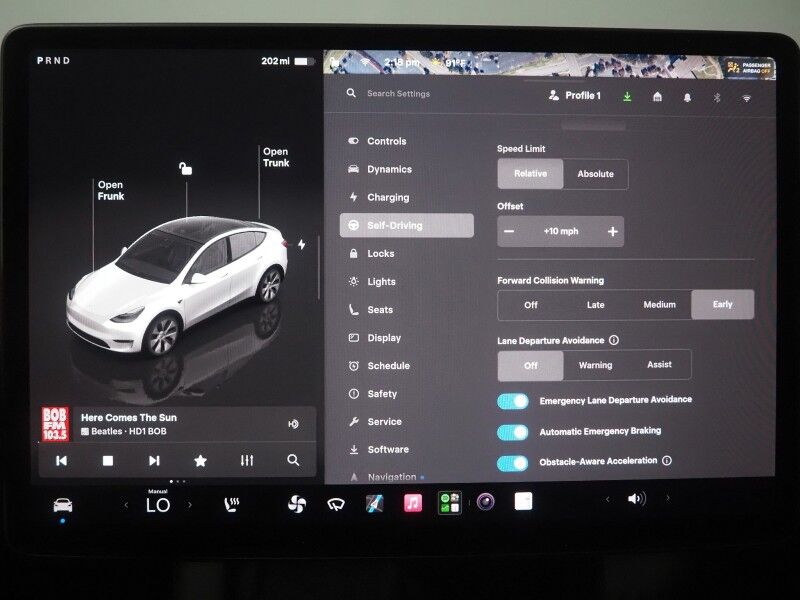
Task: Skip to previous radio station
Action: [x=61, y=461]
